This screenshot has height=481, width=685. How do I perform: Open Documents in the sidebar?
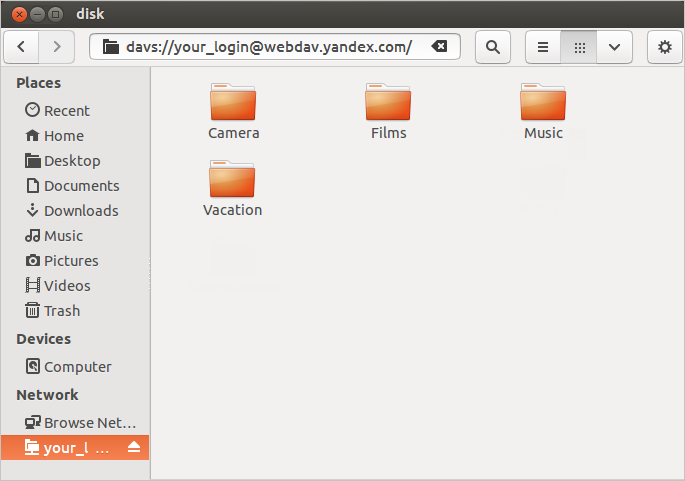click(x=75, y=186)
